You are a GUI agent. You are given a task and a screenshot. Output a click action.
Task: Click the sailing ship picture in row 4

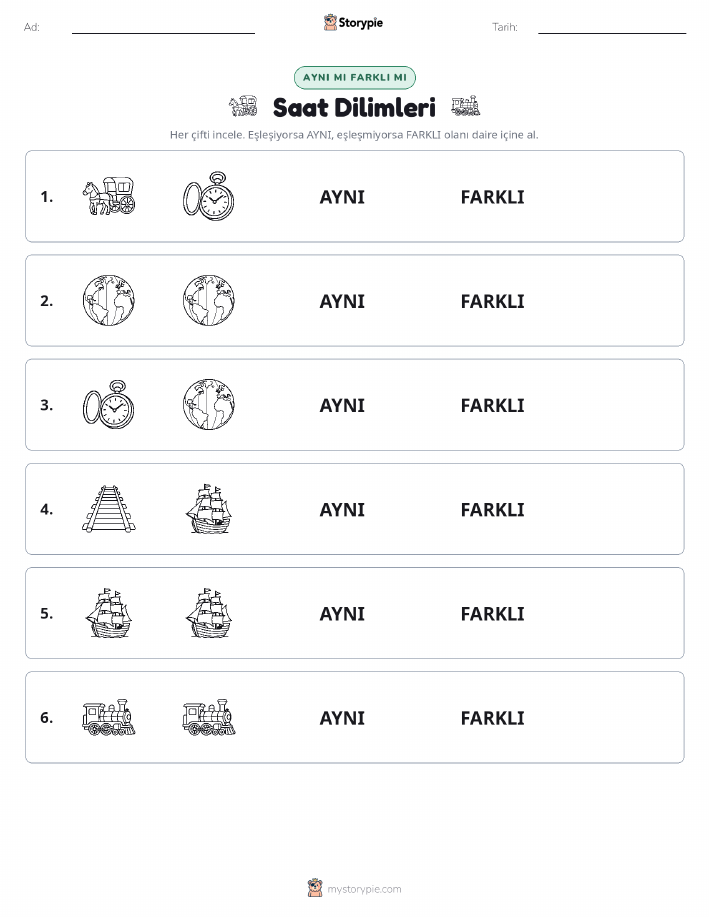tap(209, 509)
